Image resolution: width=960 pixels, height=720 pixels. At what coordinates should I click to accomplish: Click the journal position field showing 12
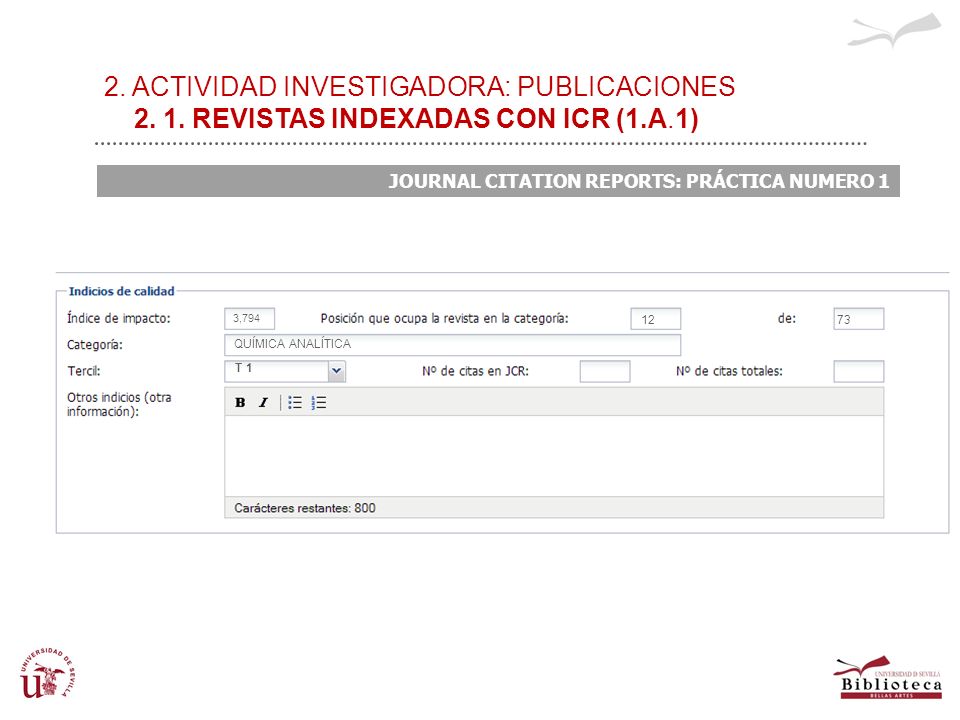click(656, 319)
